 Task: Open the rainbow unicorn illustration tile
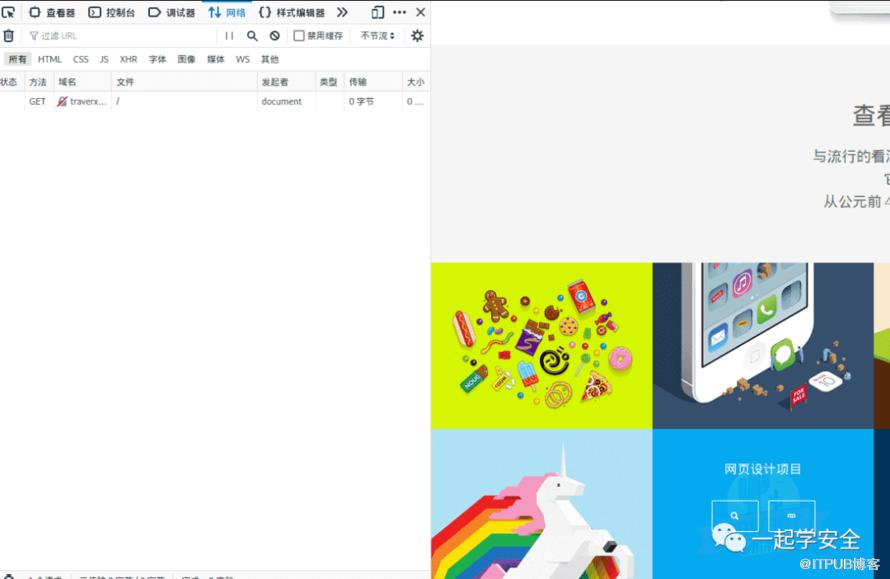click(x=541, y=504)
